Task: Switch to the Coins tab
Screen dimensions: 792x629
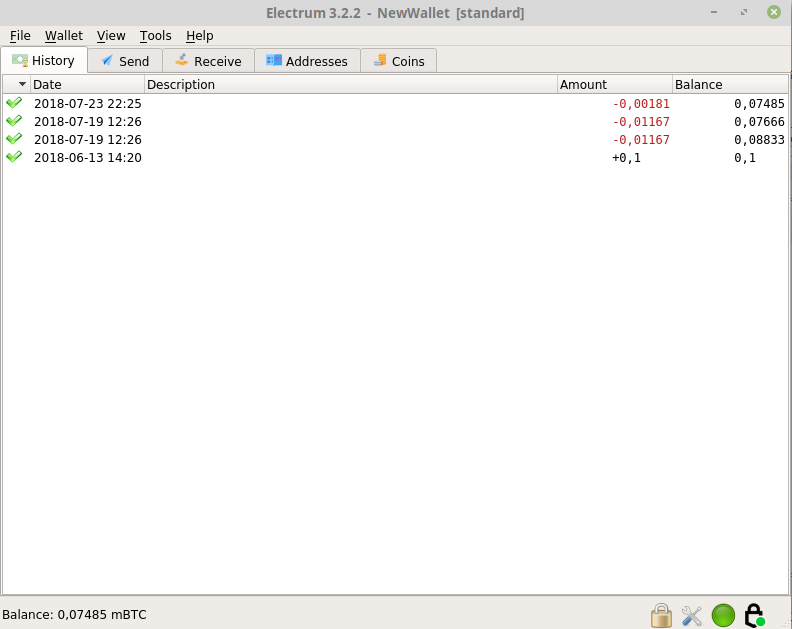Action: coord(399,61)
